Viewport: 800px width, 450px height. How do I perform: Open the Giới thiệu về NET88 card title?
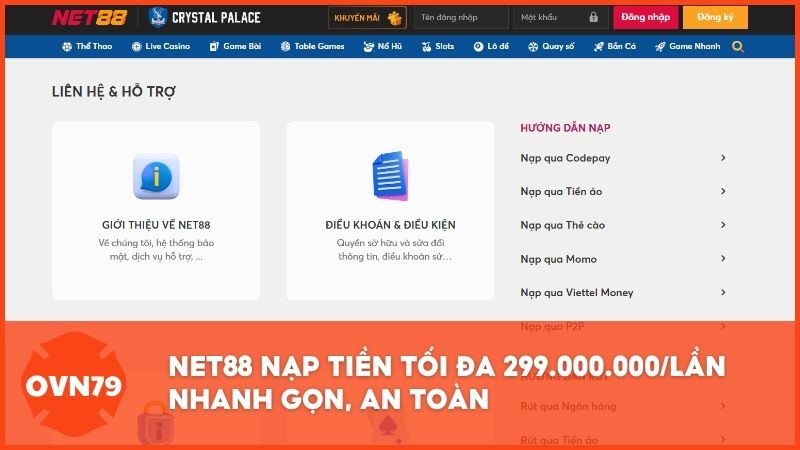pyautogui.click(x=156, y=225)
